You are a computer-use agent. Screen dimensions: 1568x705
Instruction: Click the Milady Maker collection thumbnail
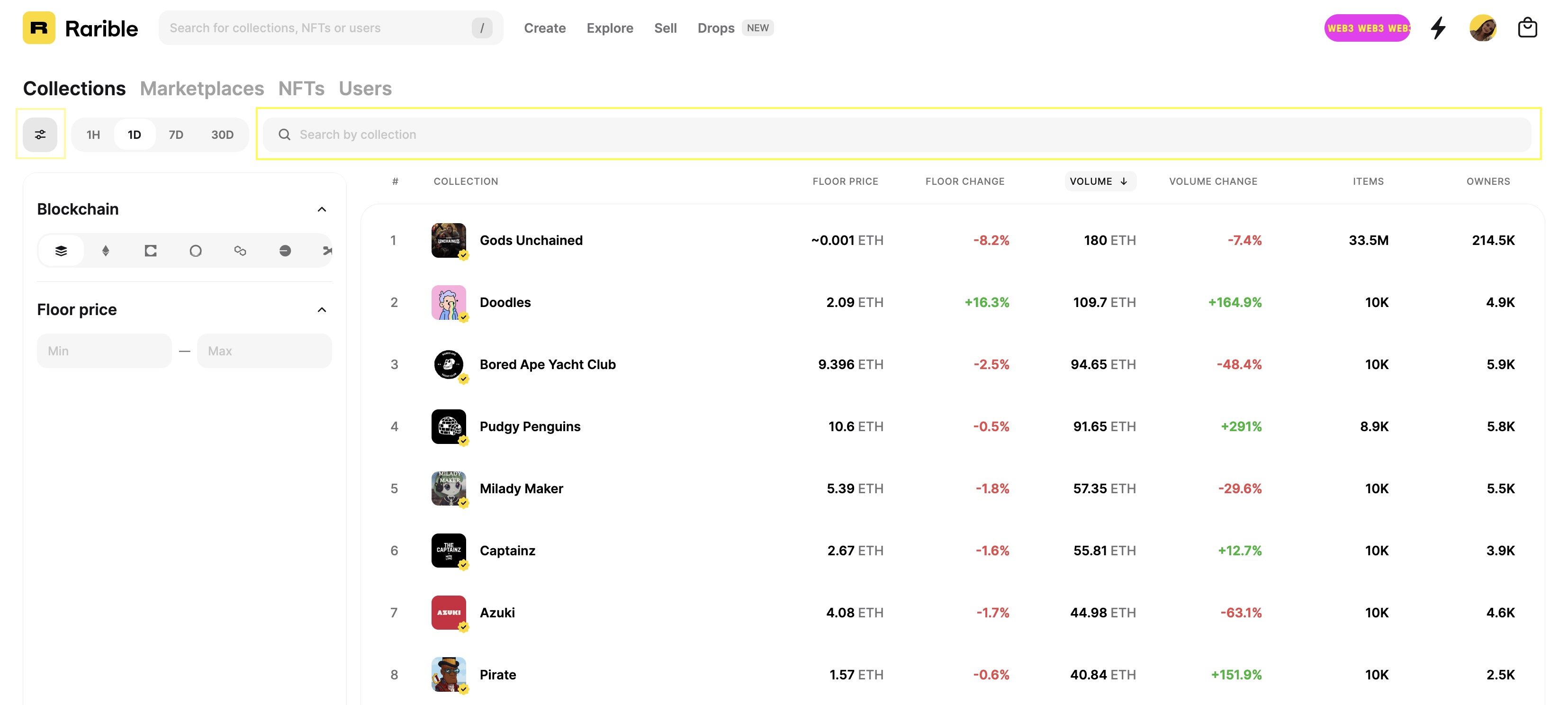point(449,489)
